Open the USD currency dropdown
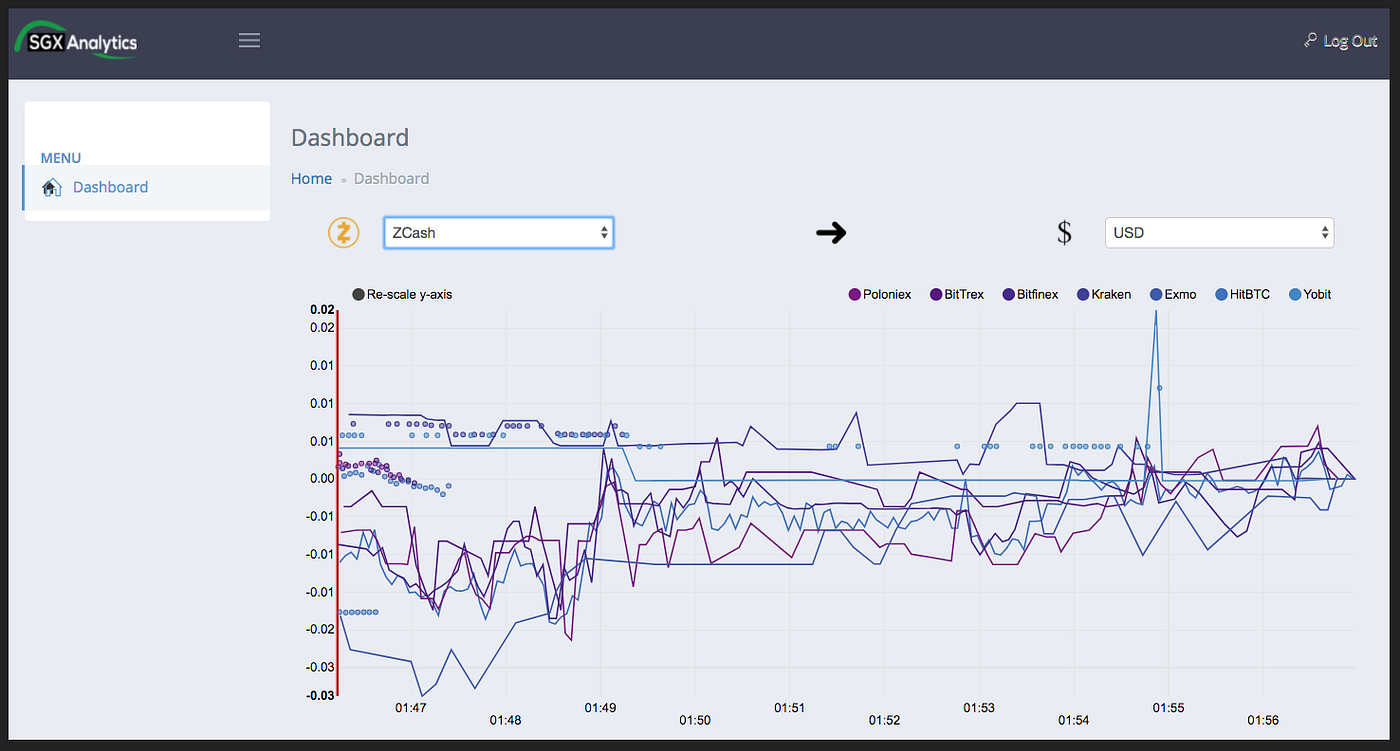 coord(1218,232)
